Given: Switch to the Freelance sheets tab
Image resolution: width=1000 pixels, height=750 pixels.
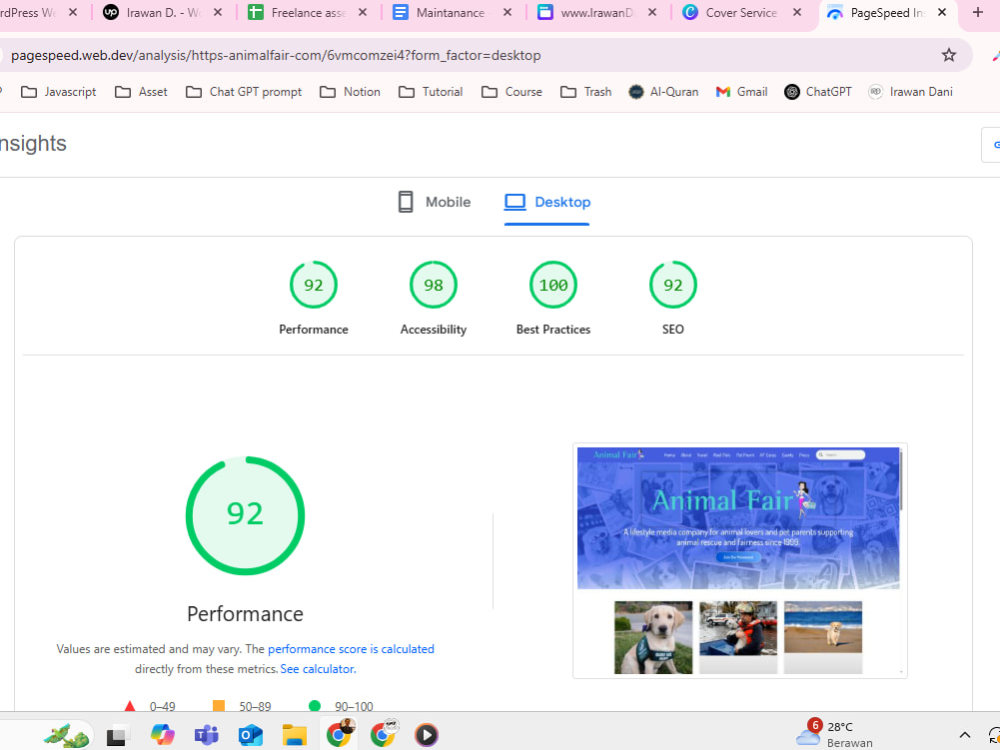Looking at the screenshot, I should pyautogui.click(x=297, y=12).
